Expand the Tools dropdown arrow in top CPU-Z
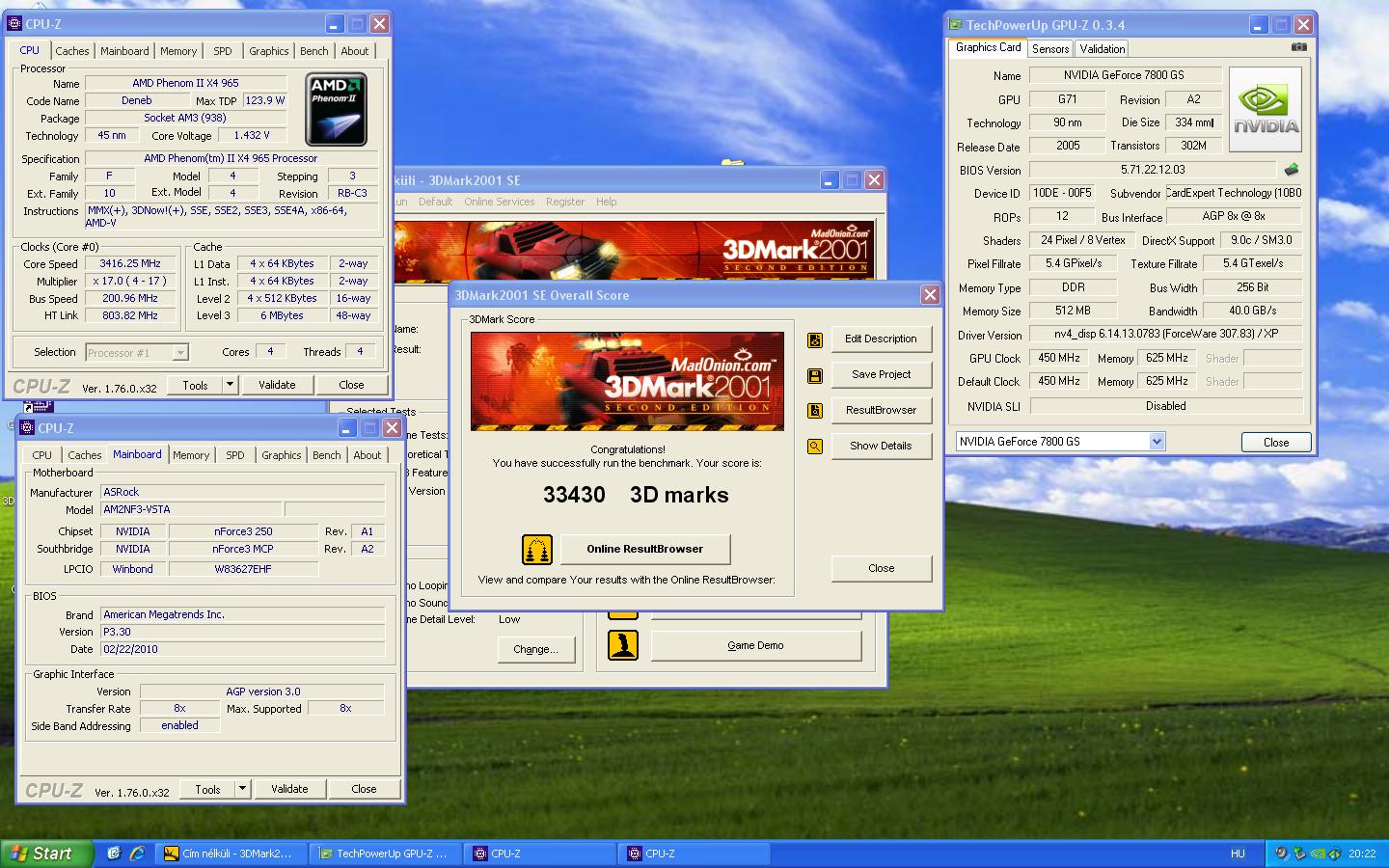 tap(230, 385)
